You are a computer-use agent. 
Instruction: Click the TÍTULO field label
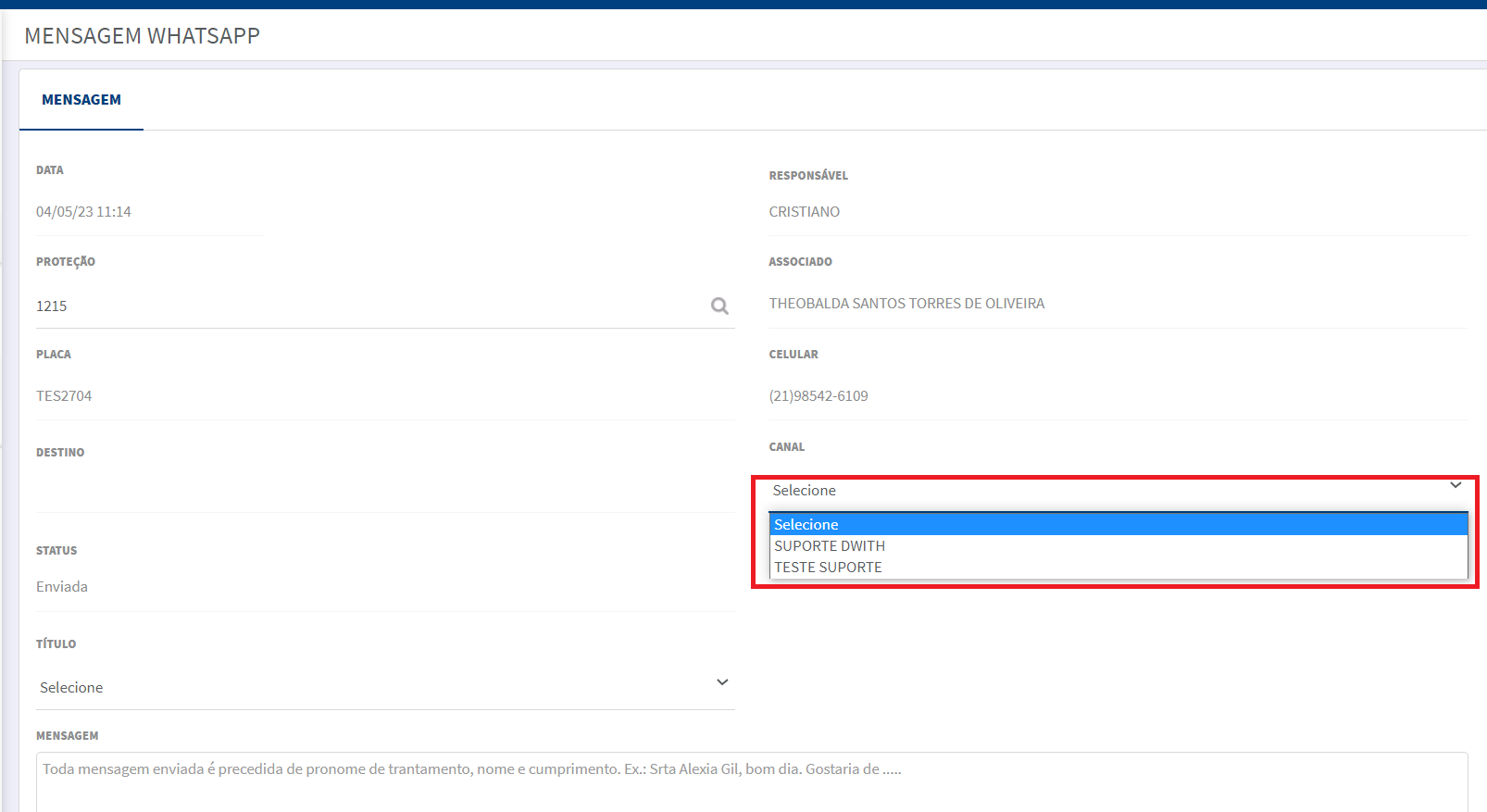(56, 643)
